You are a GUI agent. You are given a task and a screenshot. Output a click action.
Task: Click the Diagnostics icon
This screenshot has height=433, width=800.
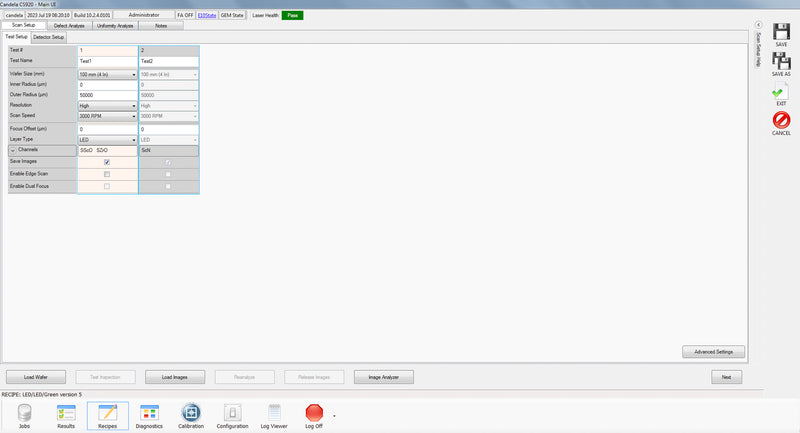[x=149, y=414]
